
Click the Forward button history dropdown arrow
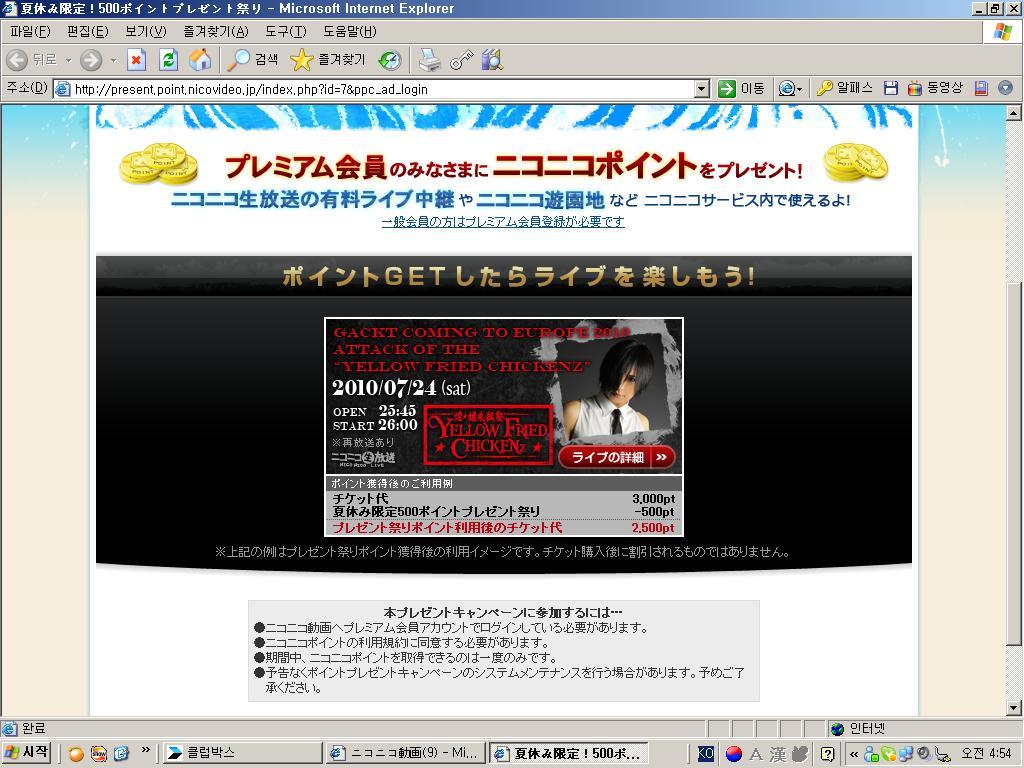(x=113, y=60)
